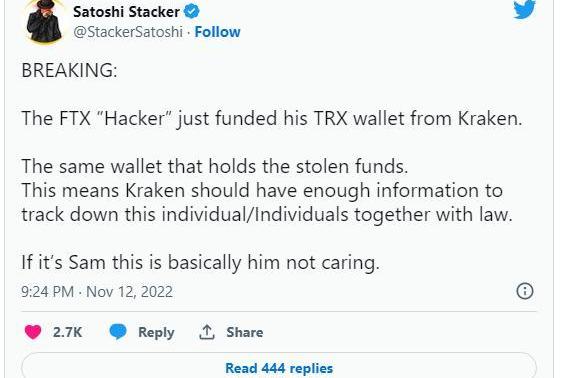Open the tweet info circle icon
Viewport: 571px width, 378px height.
point(525,291)
